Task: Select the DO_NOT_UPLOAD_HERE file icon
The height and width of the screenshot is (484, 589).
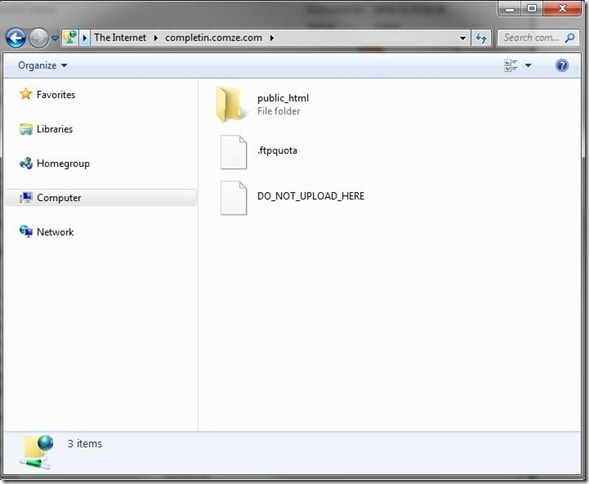Action: click(x=233, y=198)
